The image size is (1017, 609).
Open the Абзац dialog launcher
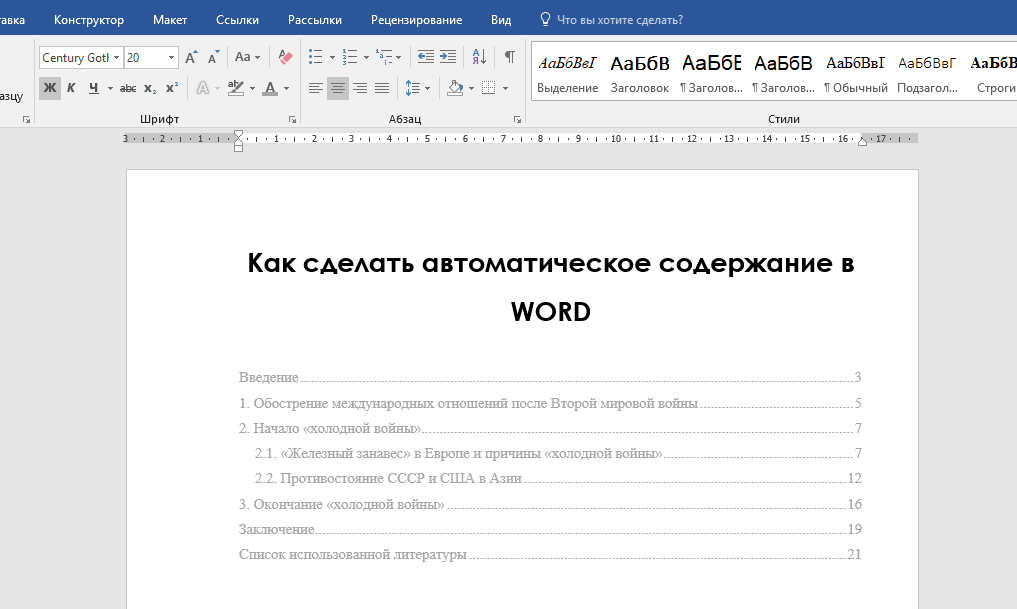[517, 119]
